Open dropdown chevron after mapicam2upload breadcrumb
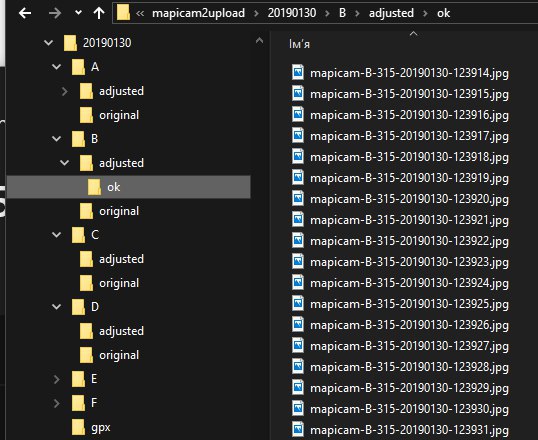The image size is (538, 440). point(256,13)
